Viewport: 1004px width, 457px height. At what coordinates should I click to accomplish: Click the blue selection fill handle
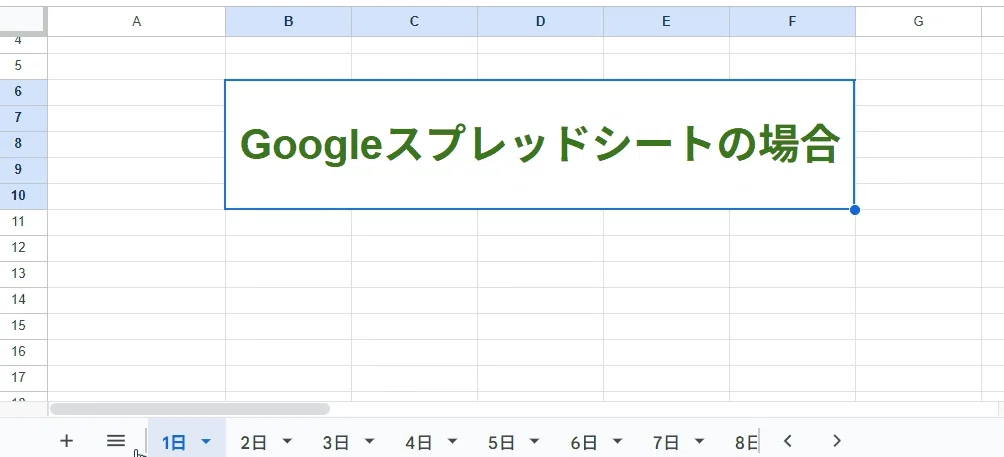(x=855, y=210)
